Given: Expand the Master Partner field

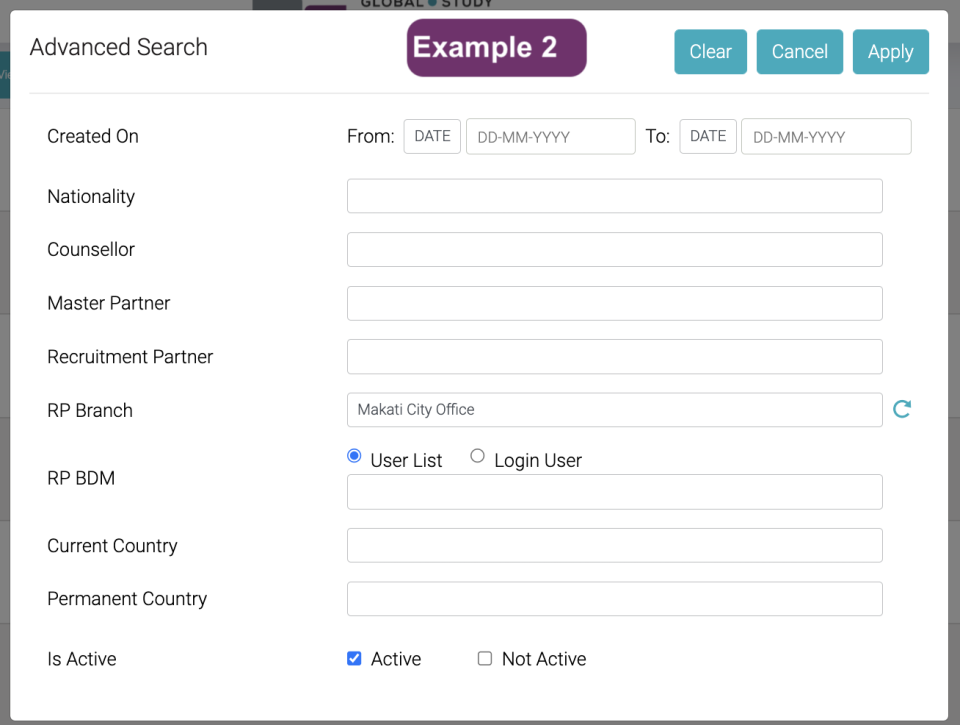Looking at the screenshot, I should (x=614, y=303).
